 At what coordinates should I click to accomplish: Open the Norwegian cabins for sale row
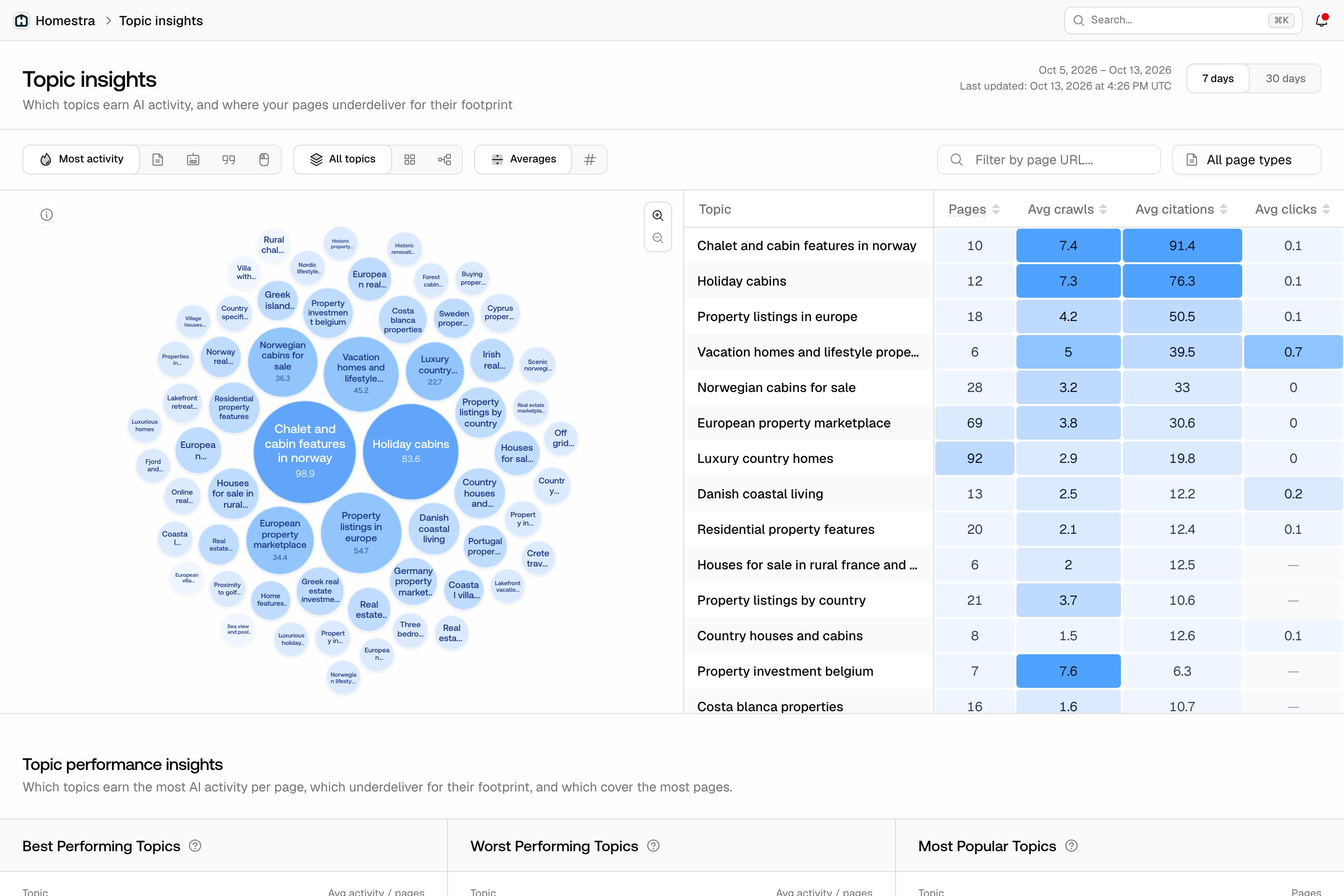point(1014,387)
